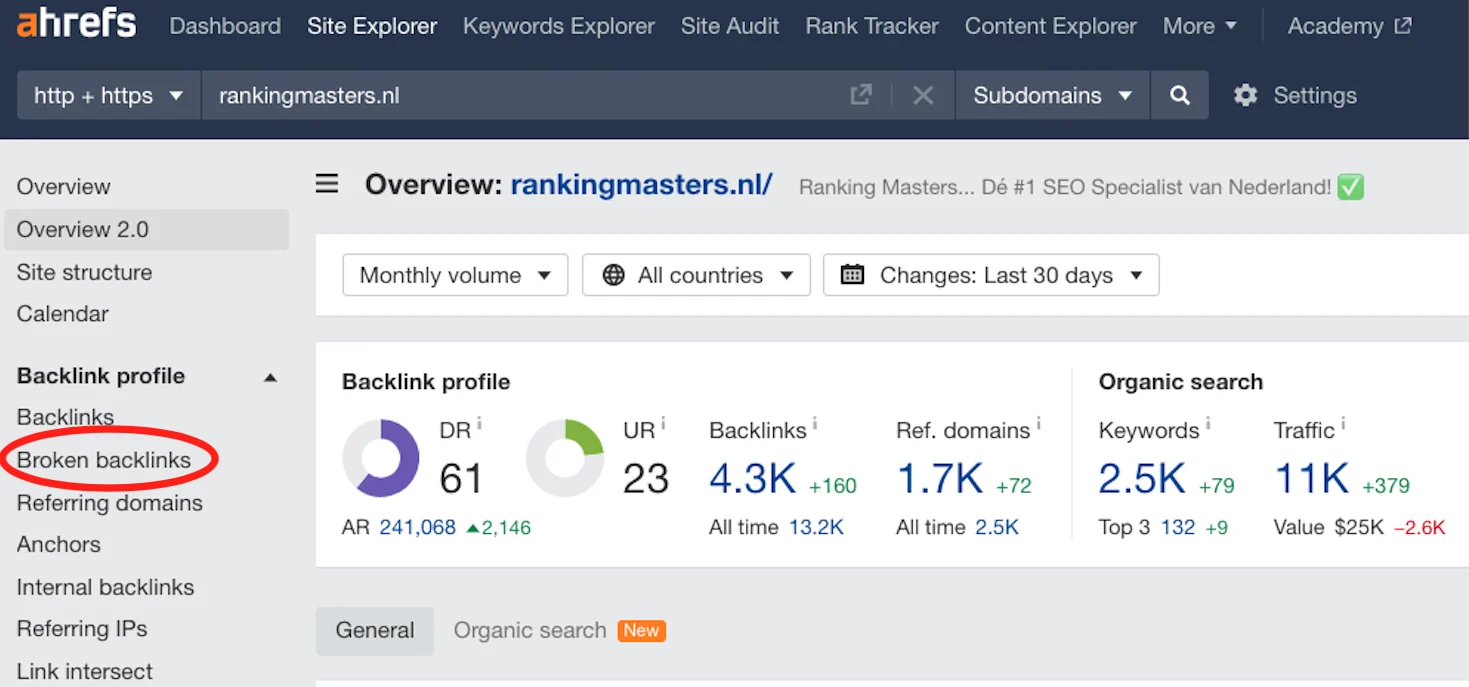Collapse the Backlink profile sidebar section
Viewport: 1469px width, 687px height.
click(x=270, y=377)
